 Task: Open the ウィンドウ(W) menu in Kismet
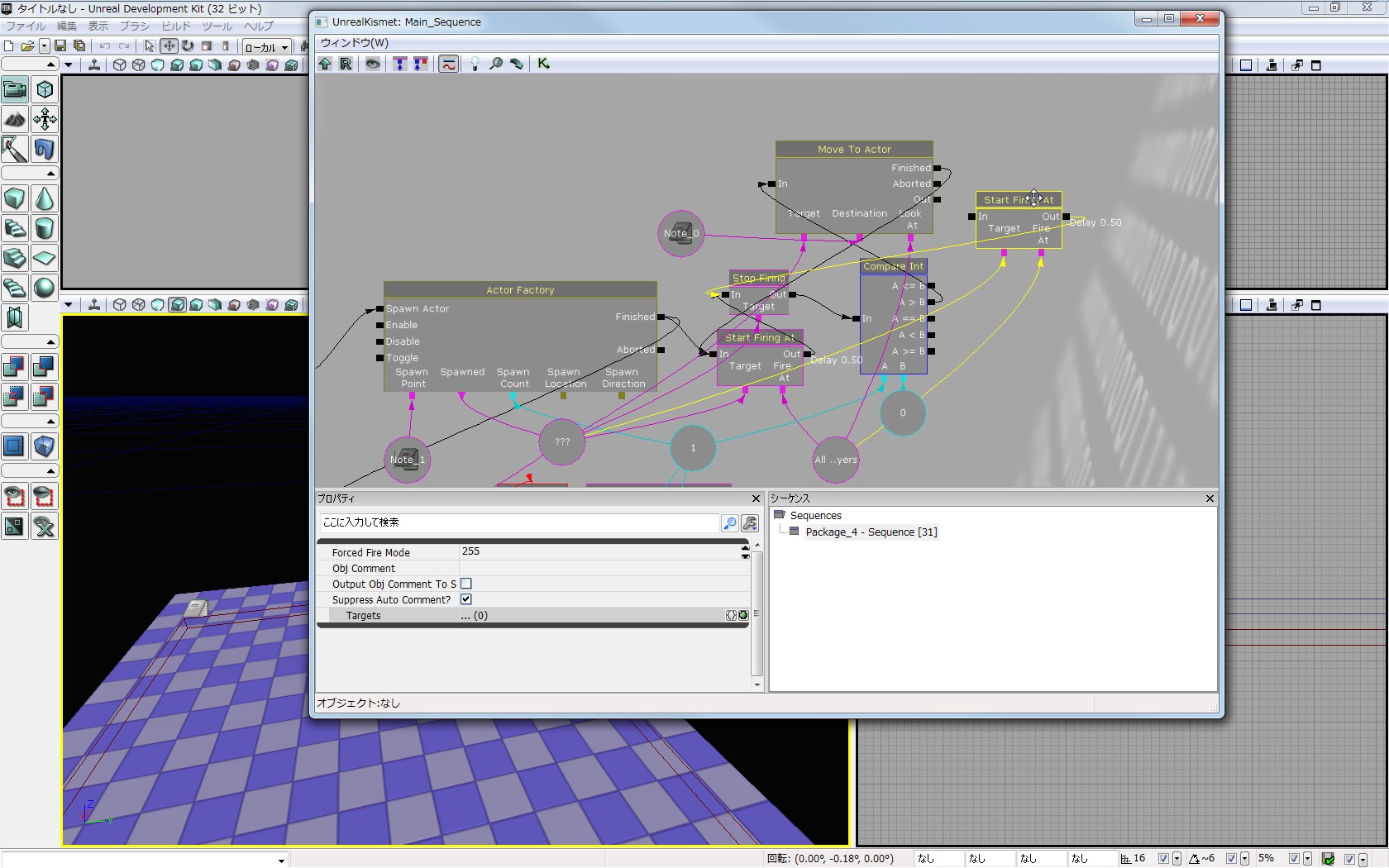point(354,43)
